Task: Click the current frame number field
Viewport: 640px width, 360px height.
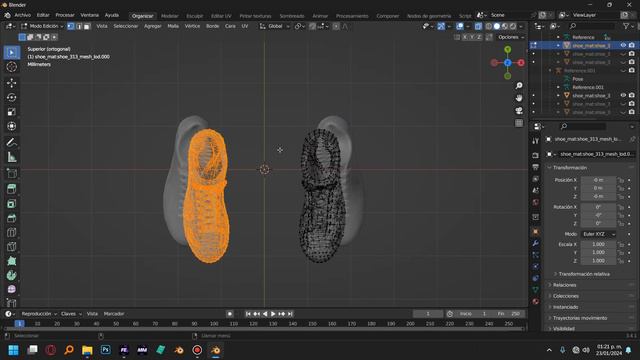Action: 428,314
